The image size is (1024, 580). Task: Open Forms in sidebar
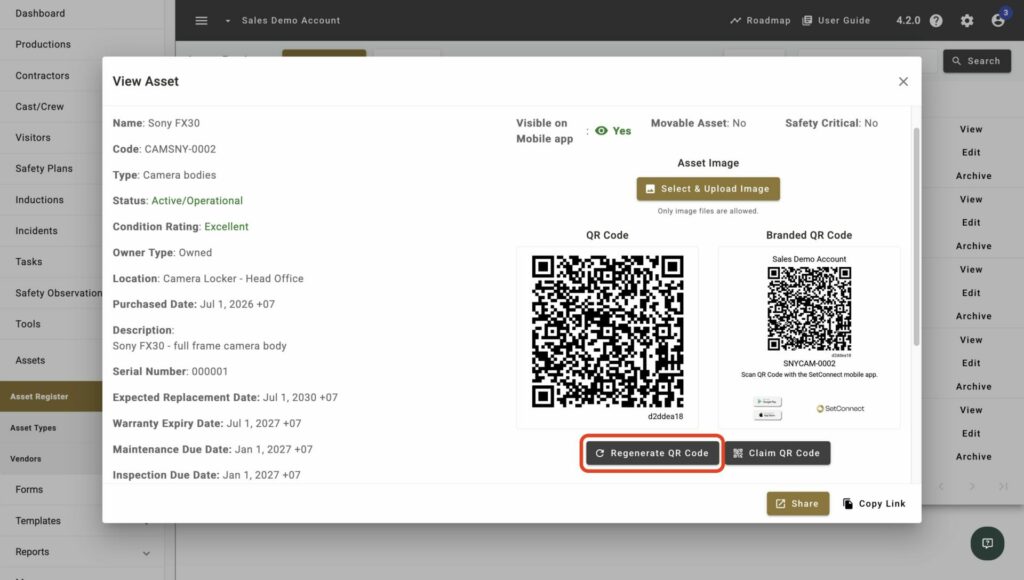pyautogui.click(x=29, y=489)
